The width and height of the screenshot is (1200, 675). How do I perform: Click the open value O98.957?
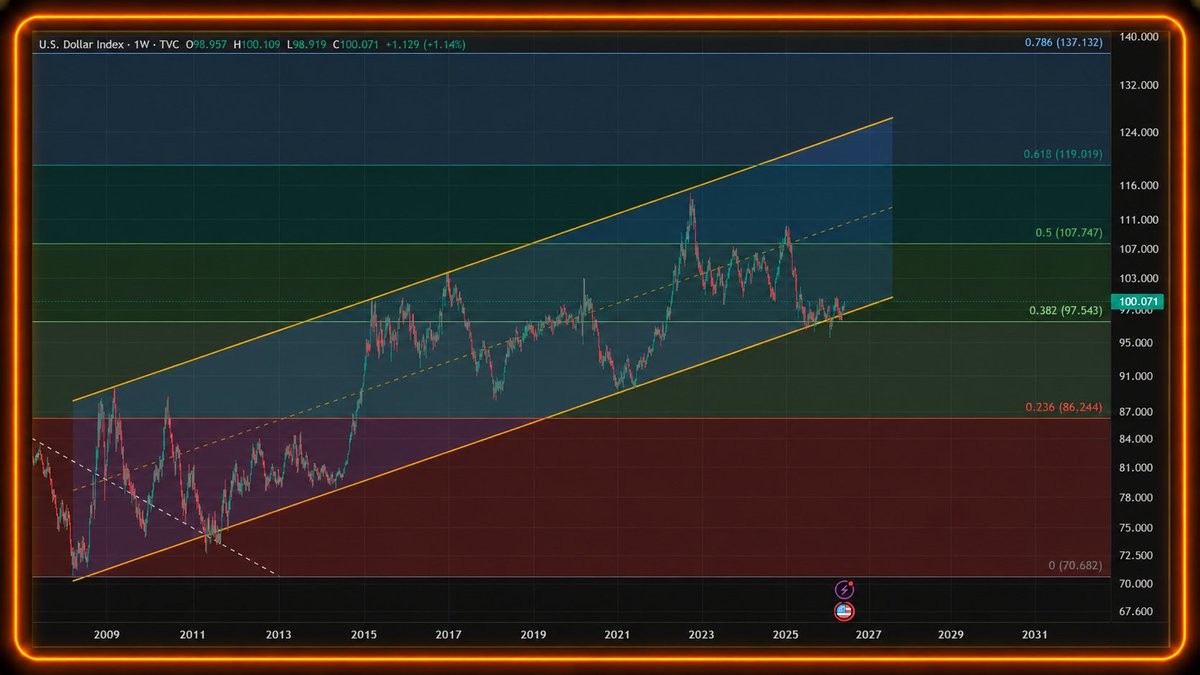point(205,45)
